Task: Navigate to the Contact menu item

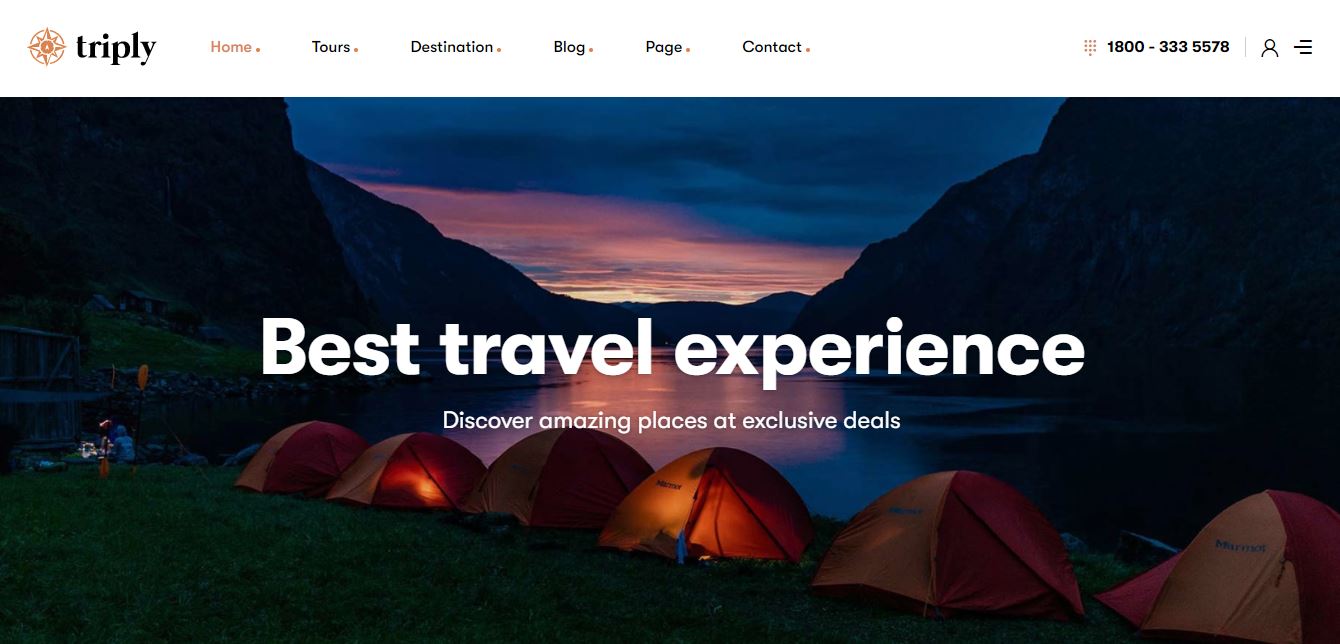Action: pos(772,47)
